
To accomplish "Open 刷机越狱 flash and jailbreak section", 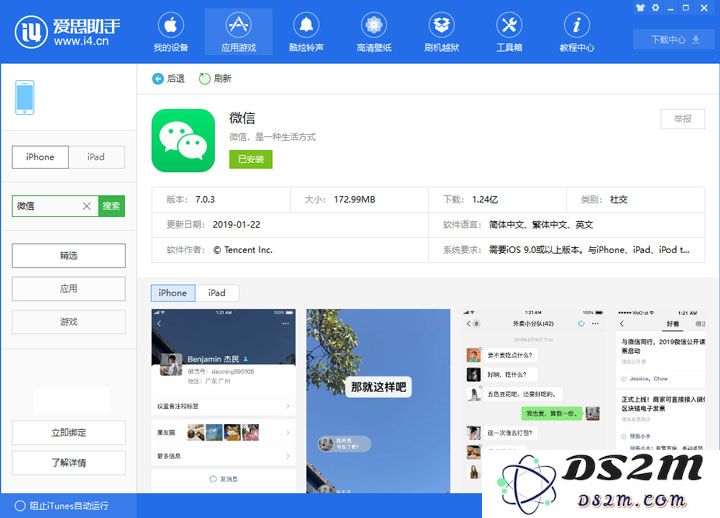I will (x=441, y=32).
